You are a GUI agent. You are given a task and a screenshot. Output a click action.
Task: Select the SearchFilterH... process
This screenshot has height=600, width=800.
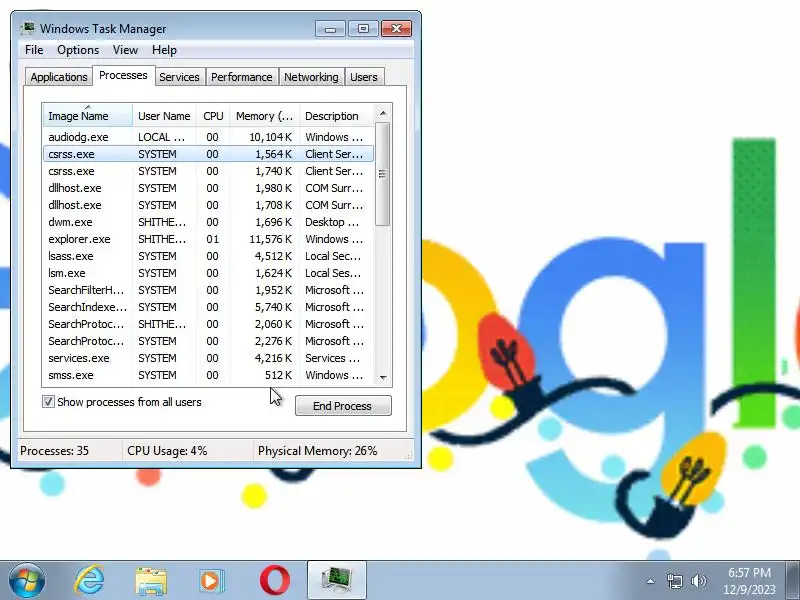click(x=208, y=290)
